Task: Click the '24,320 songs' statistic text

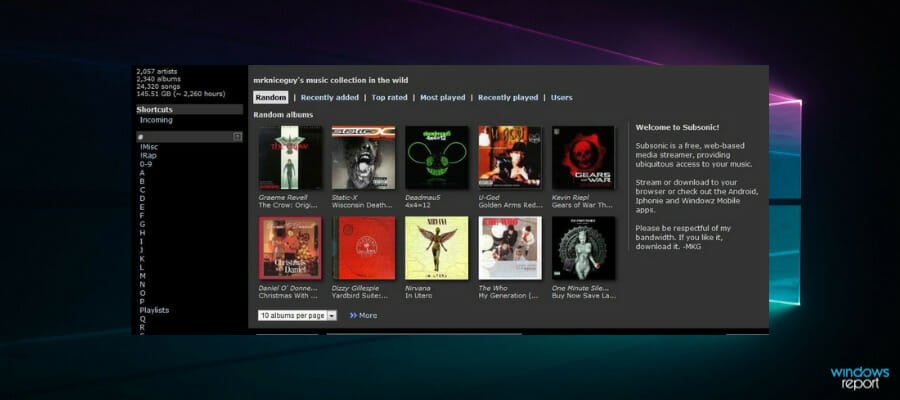Action: [x=158, y=86]
